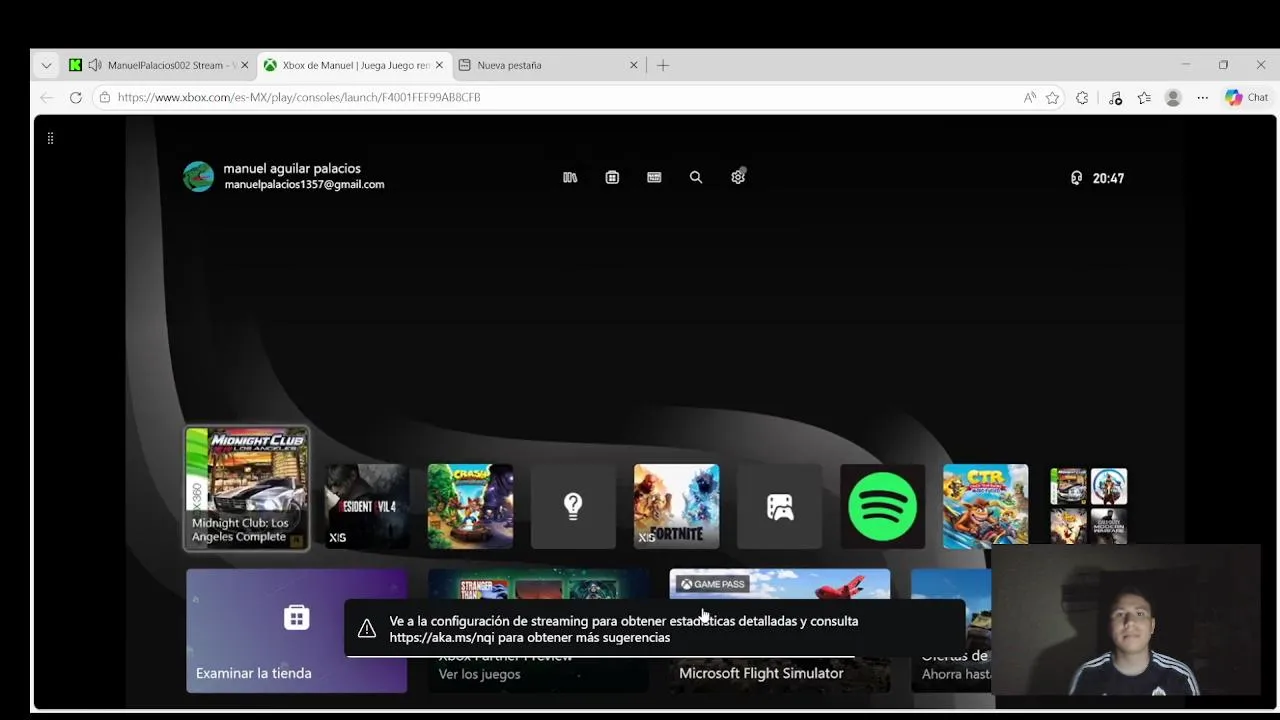
Task: View site information padlock icon
Action: (104, 97)
